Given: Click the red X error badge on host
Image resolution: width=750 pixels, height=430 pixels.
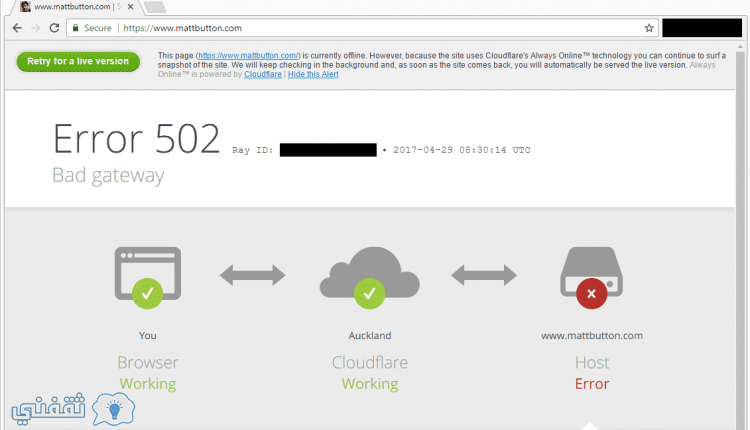Looking at the screenshot, I should pos(591,294).
